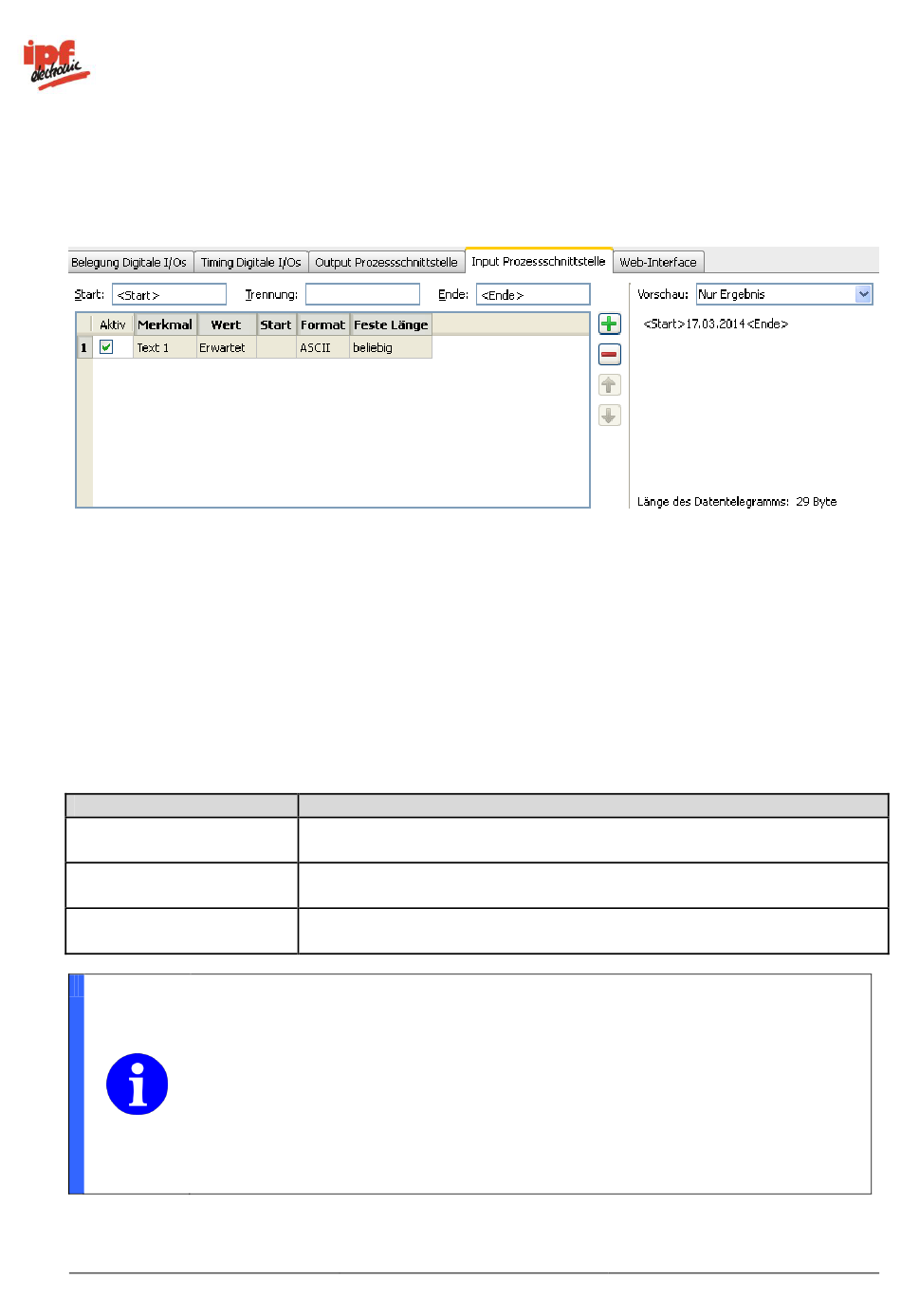Click the Merkmal column header

point(165,324)
